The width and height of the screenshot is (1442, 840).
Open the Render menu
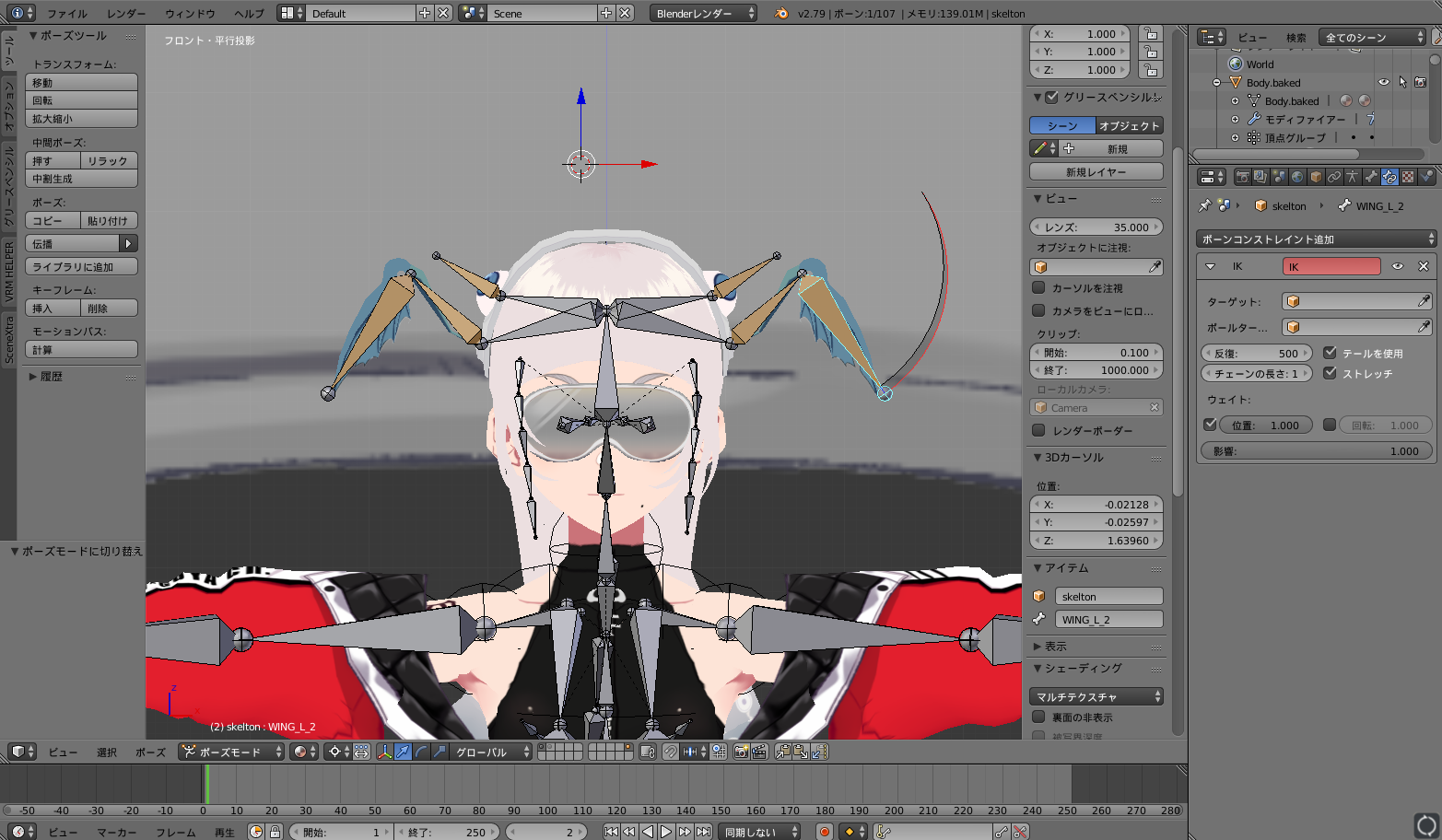(x=126, y=14)
